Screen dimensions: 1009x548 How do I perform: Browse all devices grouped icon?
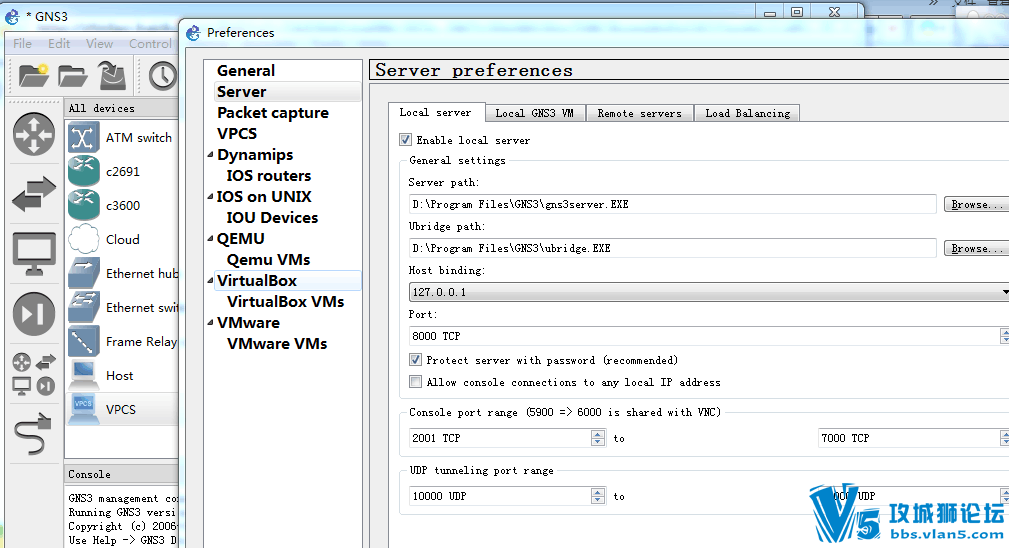tap(34, 374)
